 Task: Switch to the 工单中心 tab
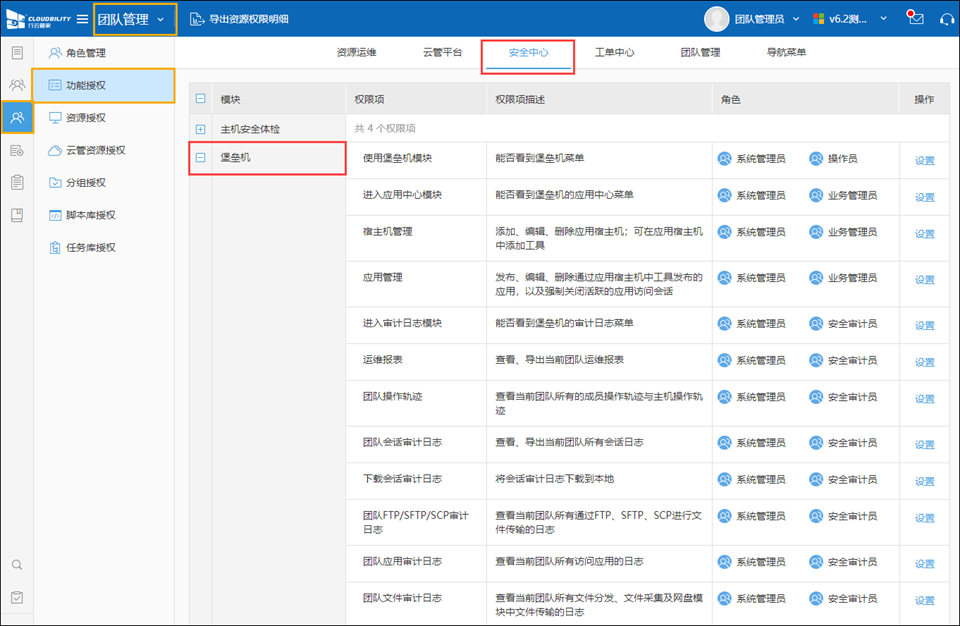point(614,52)
